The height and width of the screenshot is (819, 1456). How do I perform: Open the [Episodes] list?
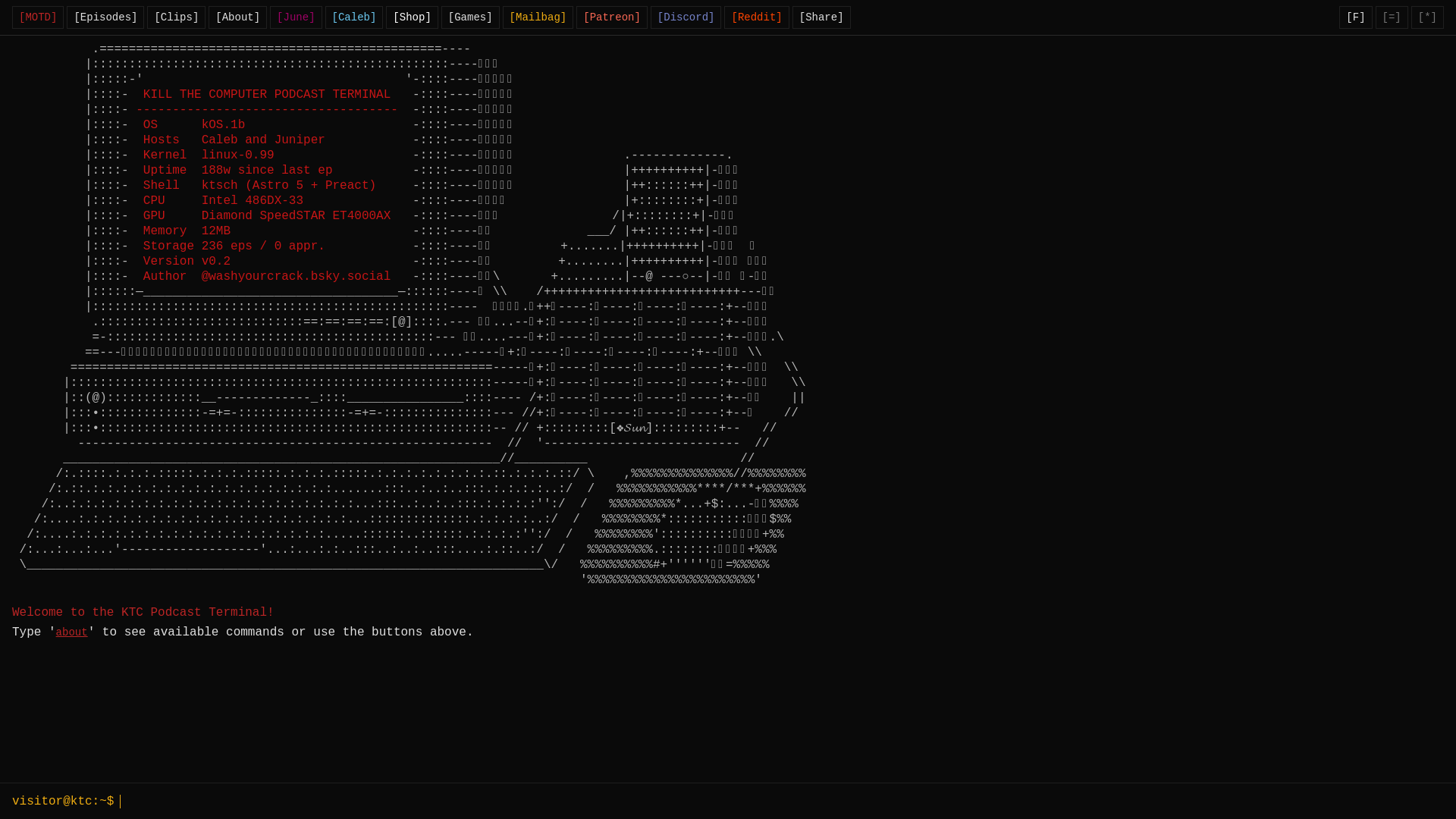[x=105, y=17]
